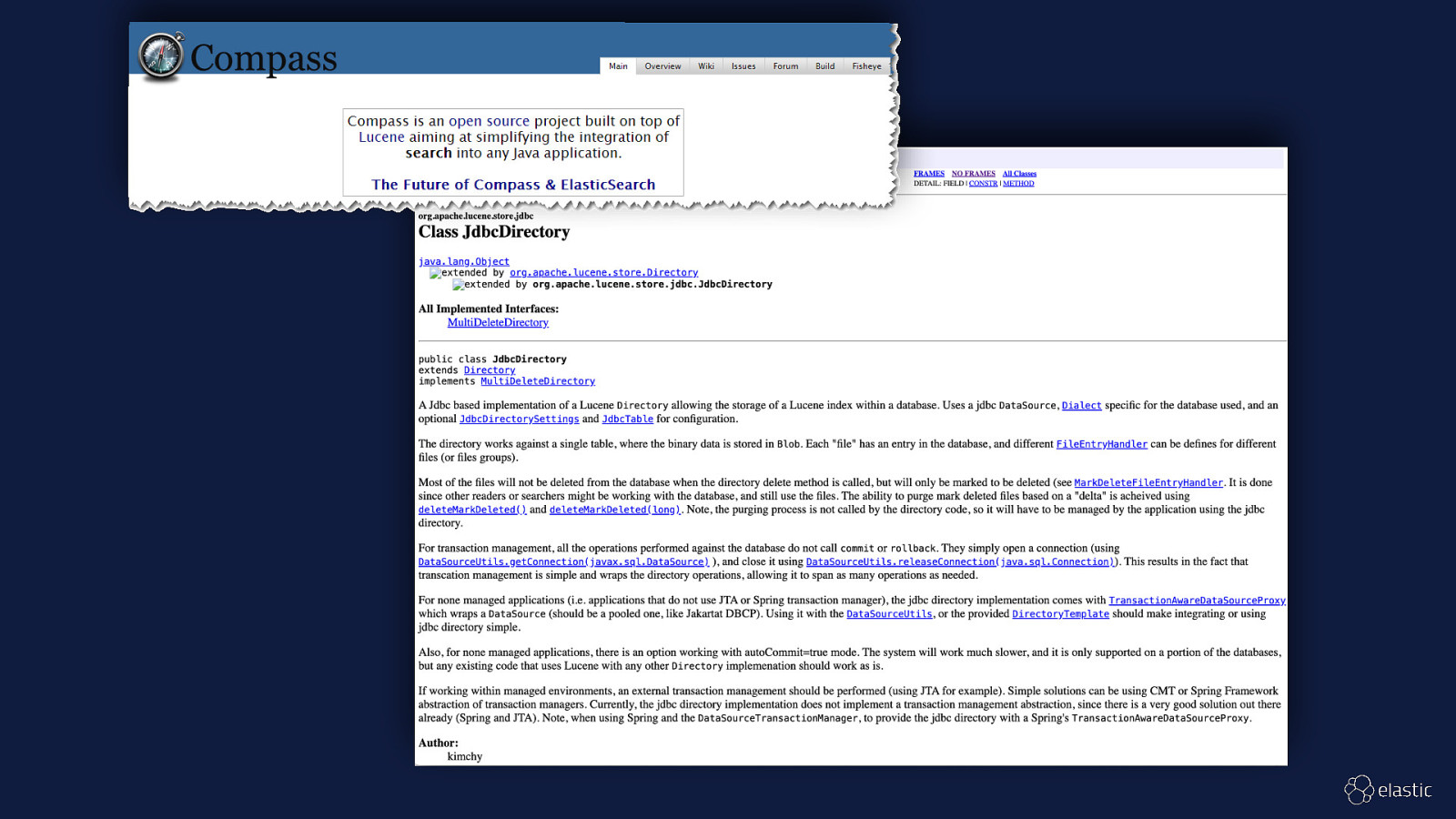
Task: Go to the Forum tab
Action: coord(785,66)
